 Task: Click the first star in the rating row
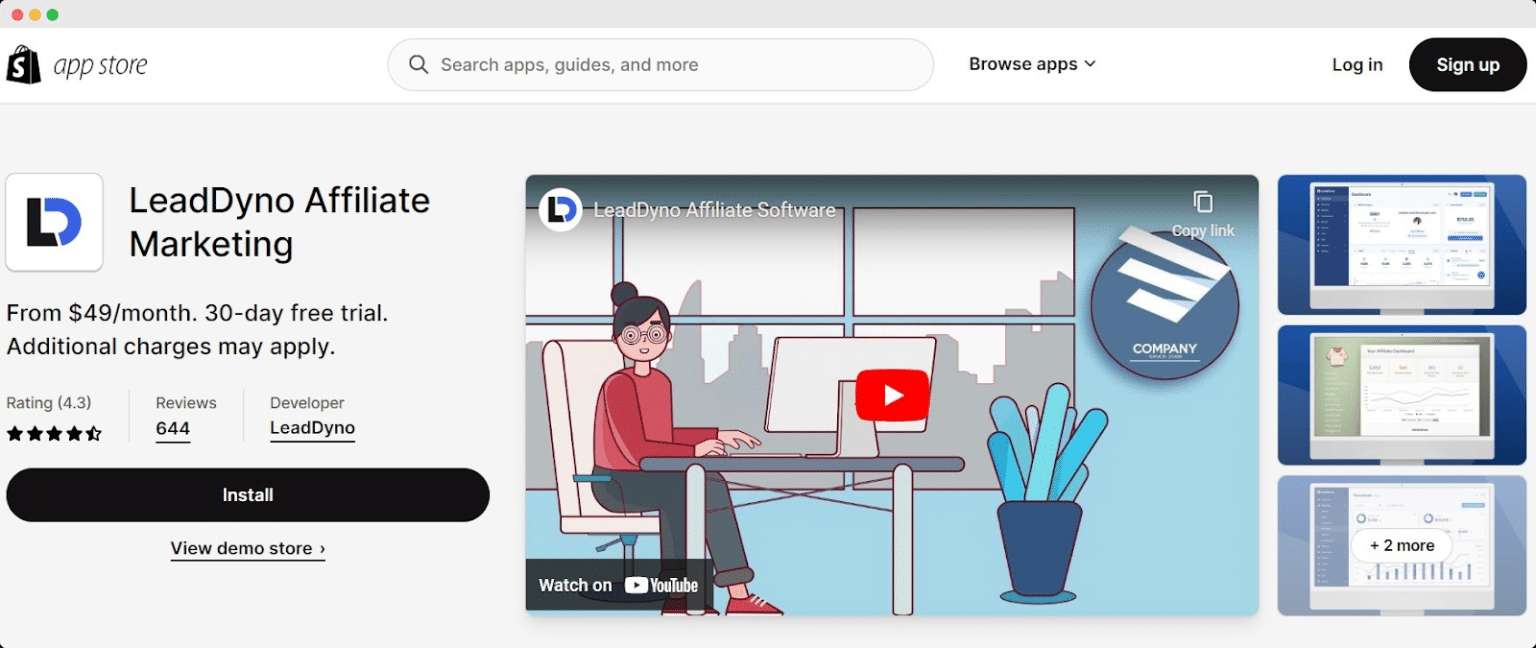pyautogui.click(x=13, y=433)
